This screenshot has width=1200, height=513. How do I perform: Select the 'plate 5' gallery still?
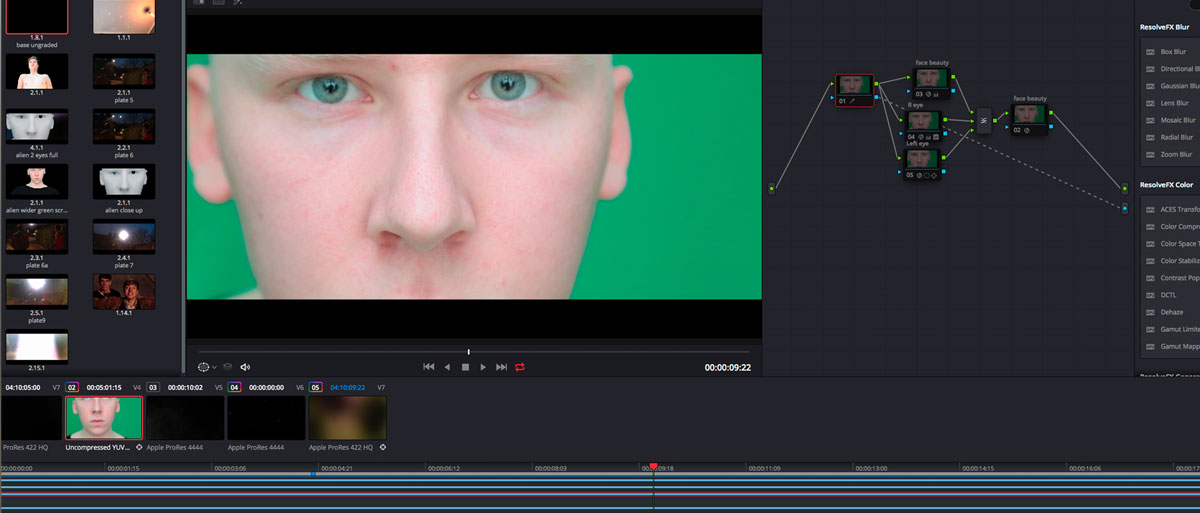(x=124, y=70)
